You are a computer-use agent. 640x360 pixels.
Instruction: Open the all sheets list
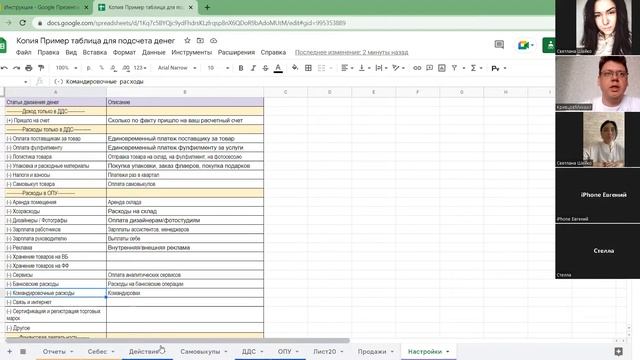(23, 351)
